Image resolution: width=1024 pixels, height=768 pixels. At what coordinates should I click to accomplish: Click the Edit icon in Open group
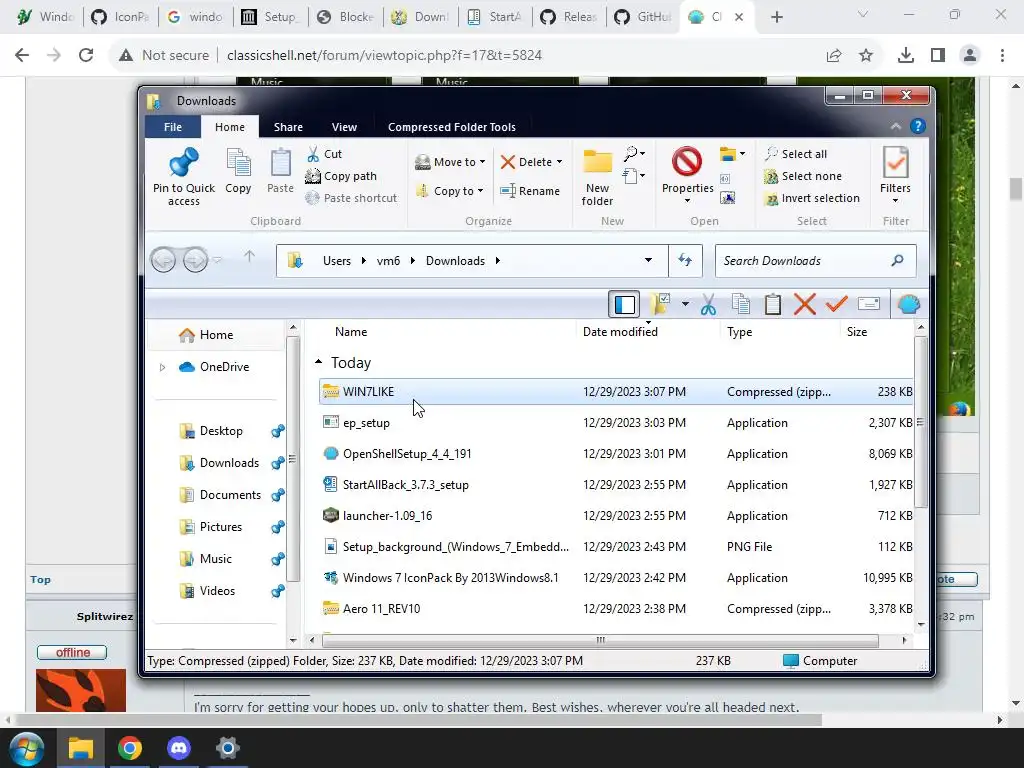(x=725, y=178)
